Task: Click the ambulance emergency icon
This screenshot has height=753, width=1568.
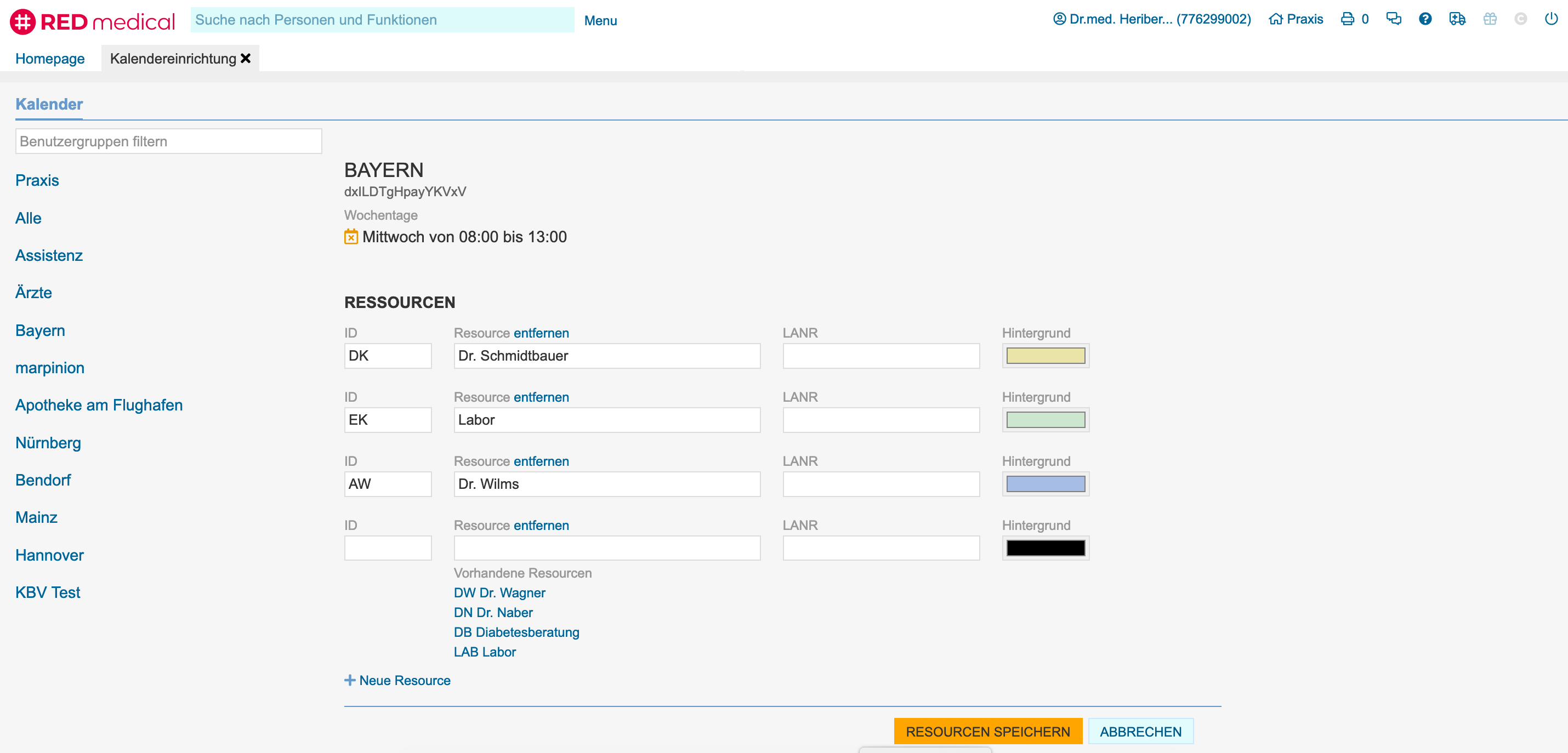Action: (1457, 19)
